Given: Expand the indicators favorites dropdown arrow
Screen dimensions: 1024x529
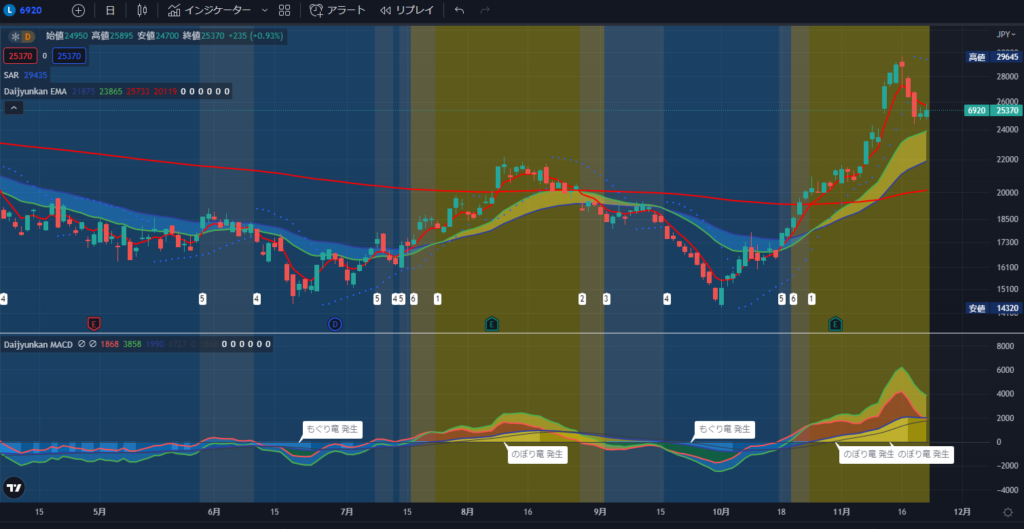Looking at the screenshot, I should [x=264, y=10].
